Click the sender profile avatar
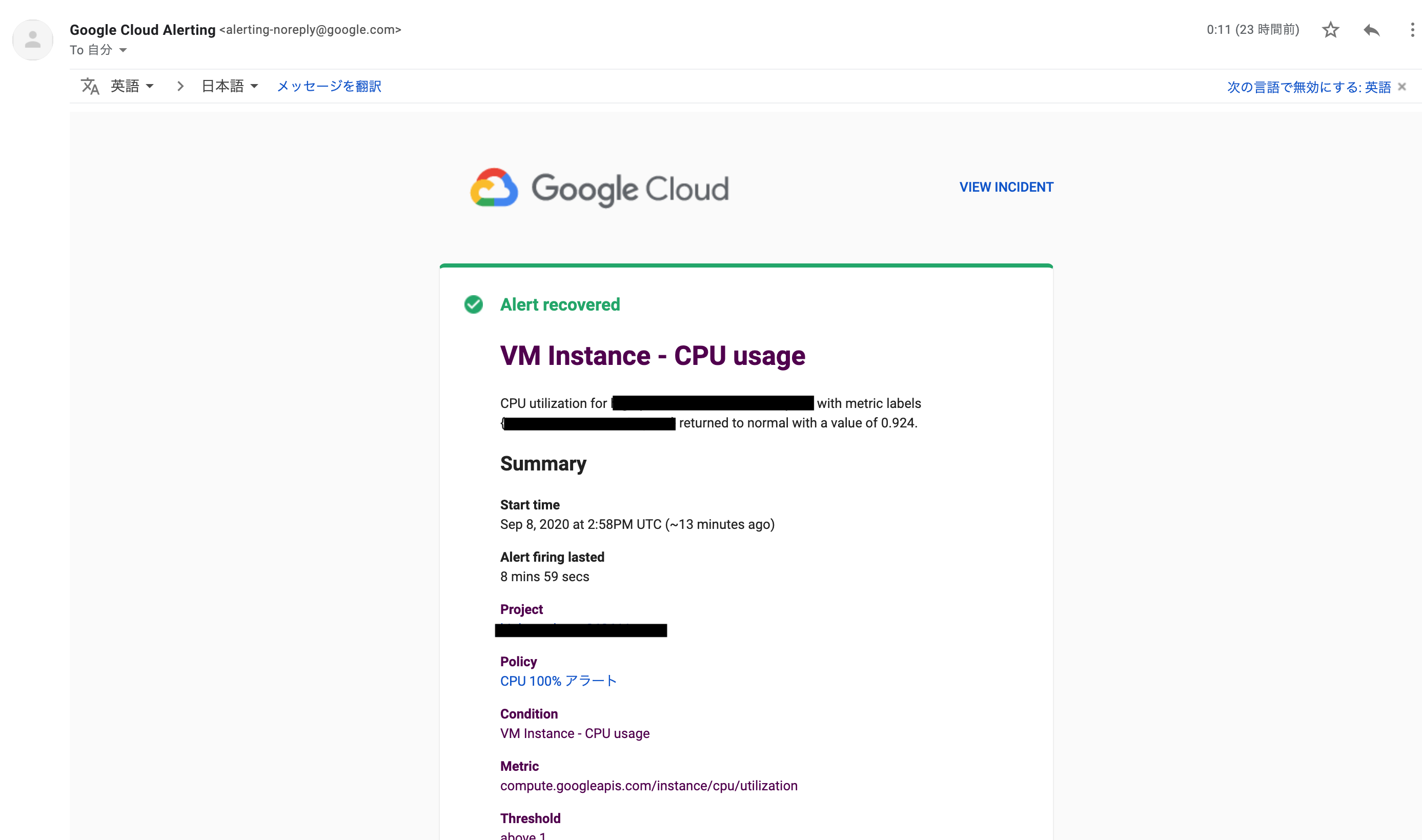The image size is (1422, 840). 33,39
